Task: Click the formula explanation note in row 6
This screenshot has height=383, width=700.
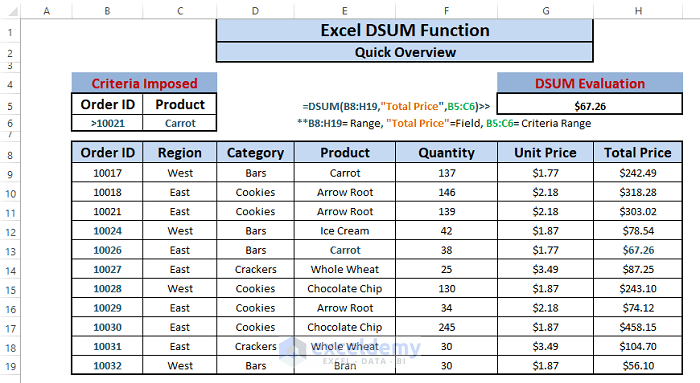Action: [x=444, y=123]
